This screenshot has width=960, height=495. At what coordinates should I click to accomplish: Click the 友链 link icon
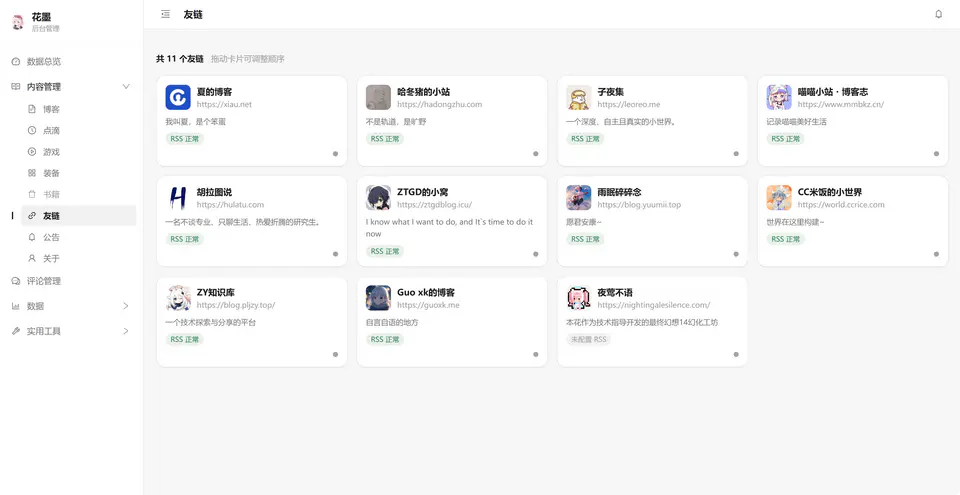(32, 216)
